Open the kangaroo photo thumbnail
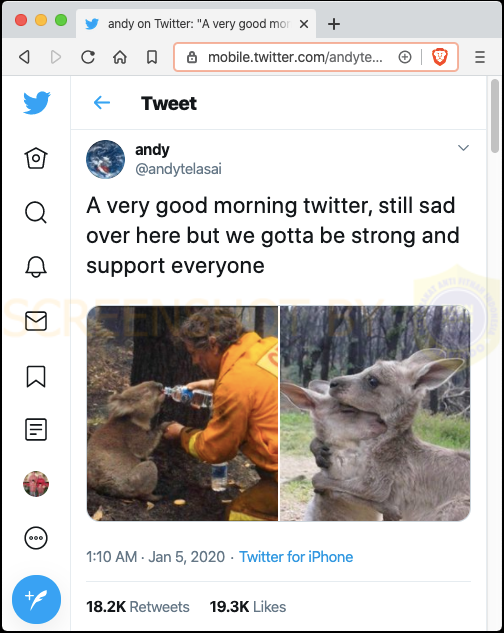This screenshot has height=633, width=504. coord(375,413)
